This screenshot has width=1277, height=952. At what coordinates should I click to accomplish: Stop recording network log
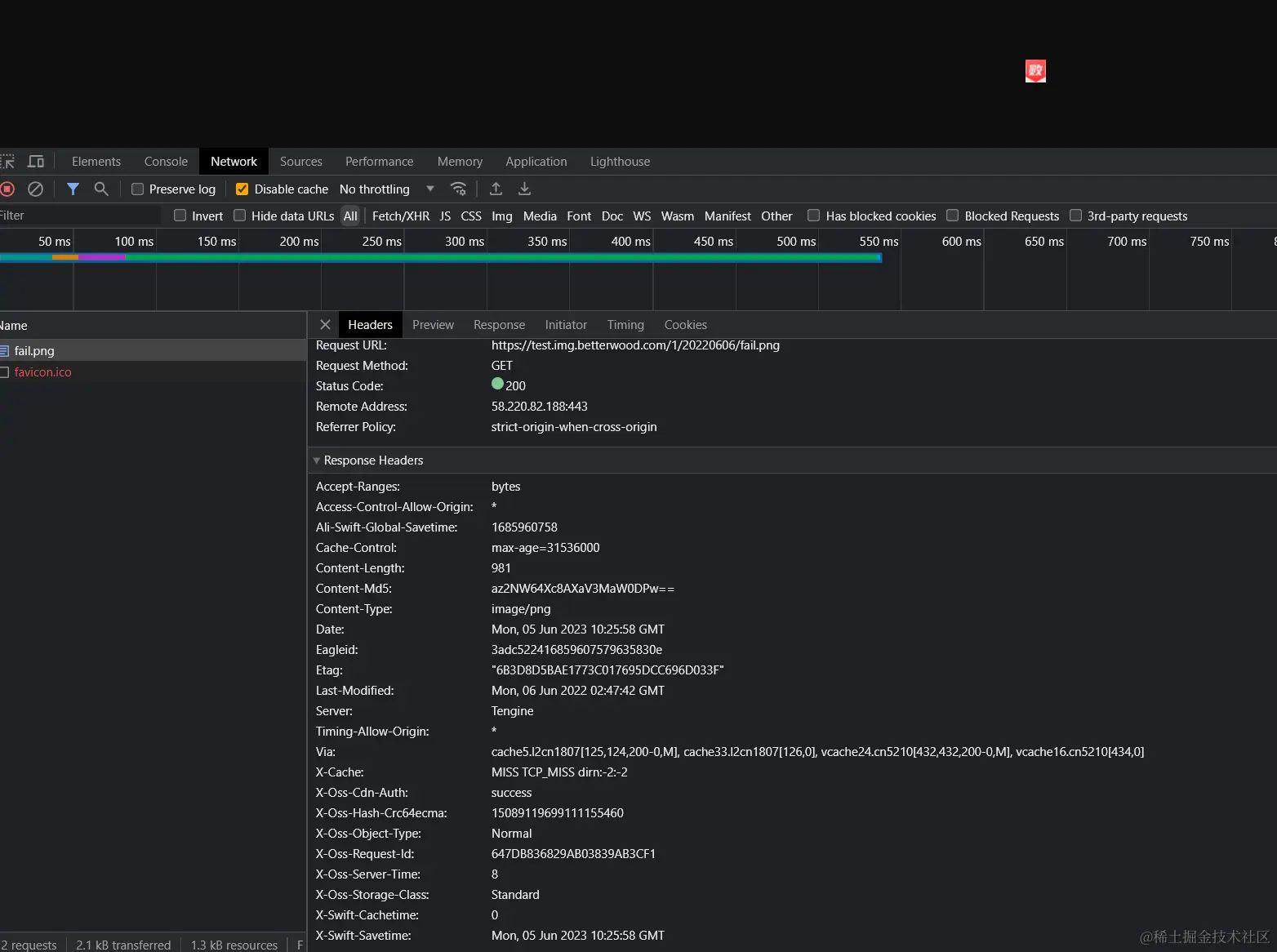pos(7,189)
